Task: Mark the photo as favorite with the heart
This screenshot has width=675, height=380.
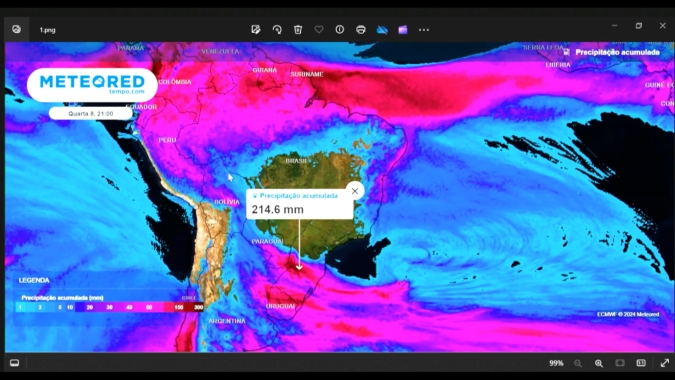Action: pos(319,29)
